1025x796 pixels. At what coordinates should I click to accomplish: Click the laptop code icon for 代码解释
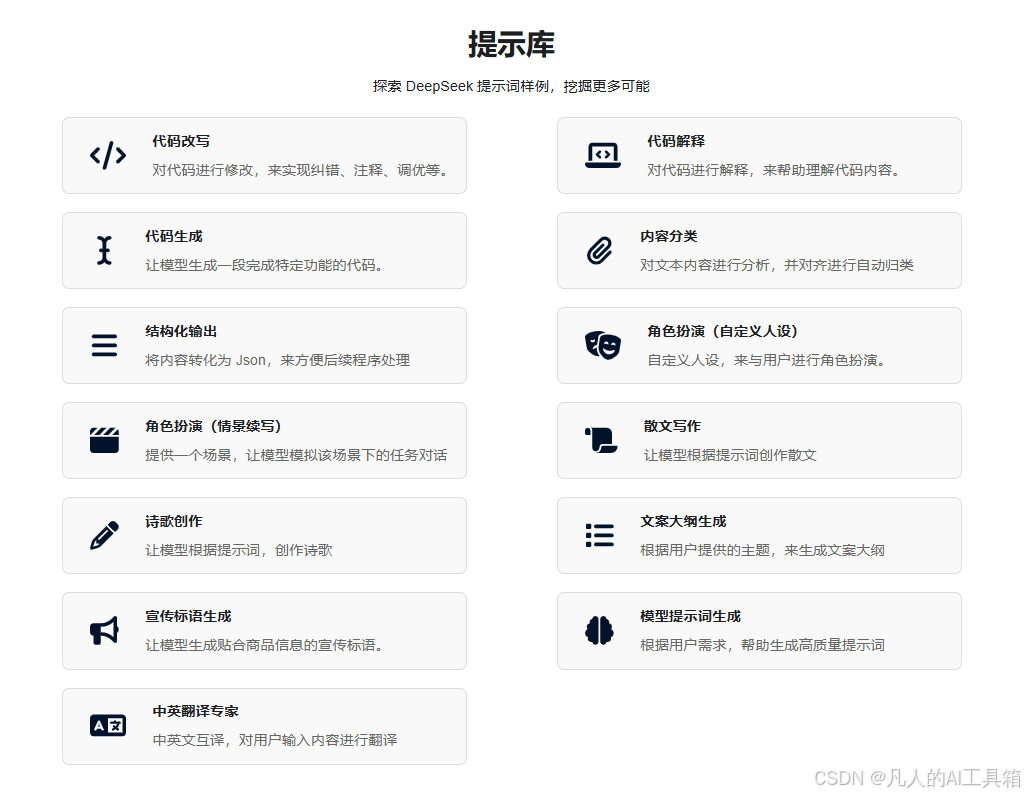603,156
